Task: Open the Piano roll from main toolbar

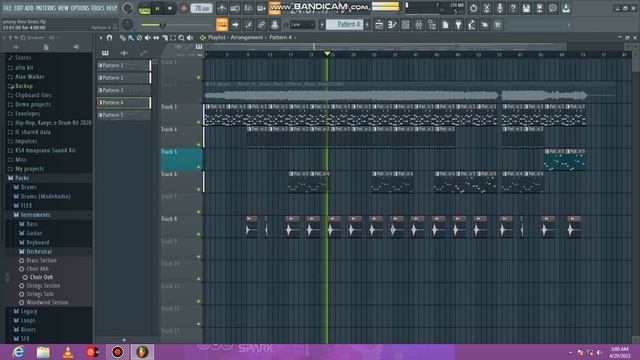Action: click(392, 25)
